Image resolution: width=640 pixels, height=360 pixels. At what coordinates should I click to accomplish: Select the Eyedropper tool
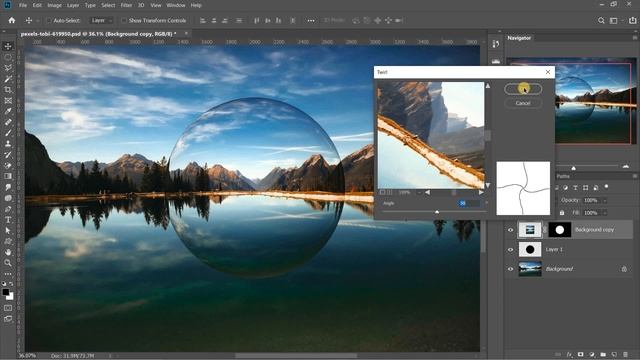8,111
